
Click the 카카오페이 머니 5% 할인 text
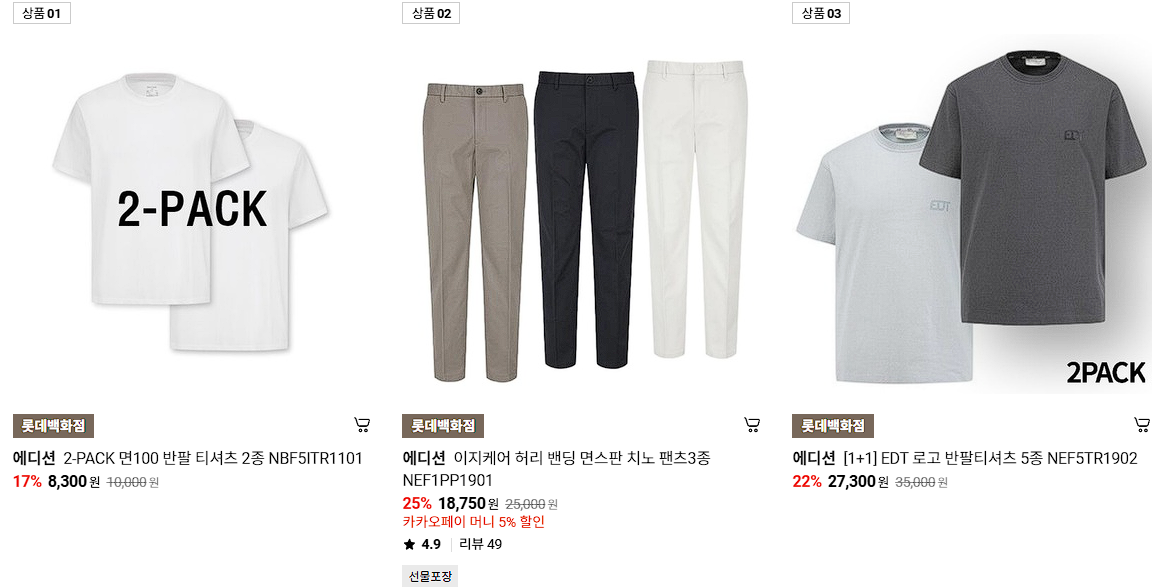[473, 522]
